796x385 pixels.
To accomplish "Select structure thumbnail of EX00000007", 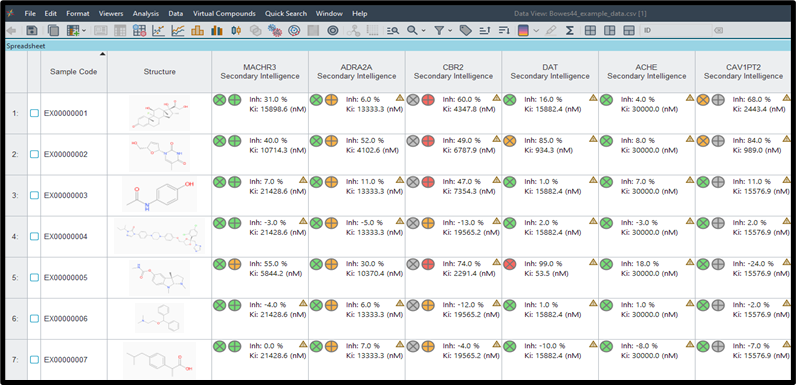I will (159, 360).
